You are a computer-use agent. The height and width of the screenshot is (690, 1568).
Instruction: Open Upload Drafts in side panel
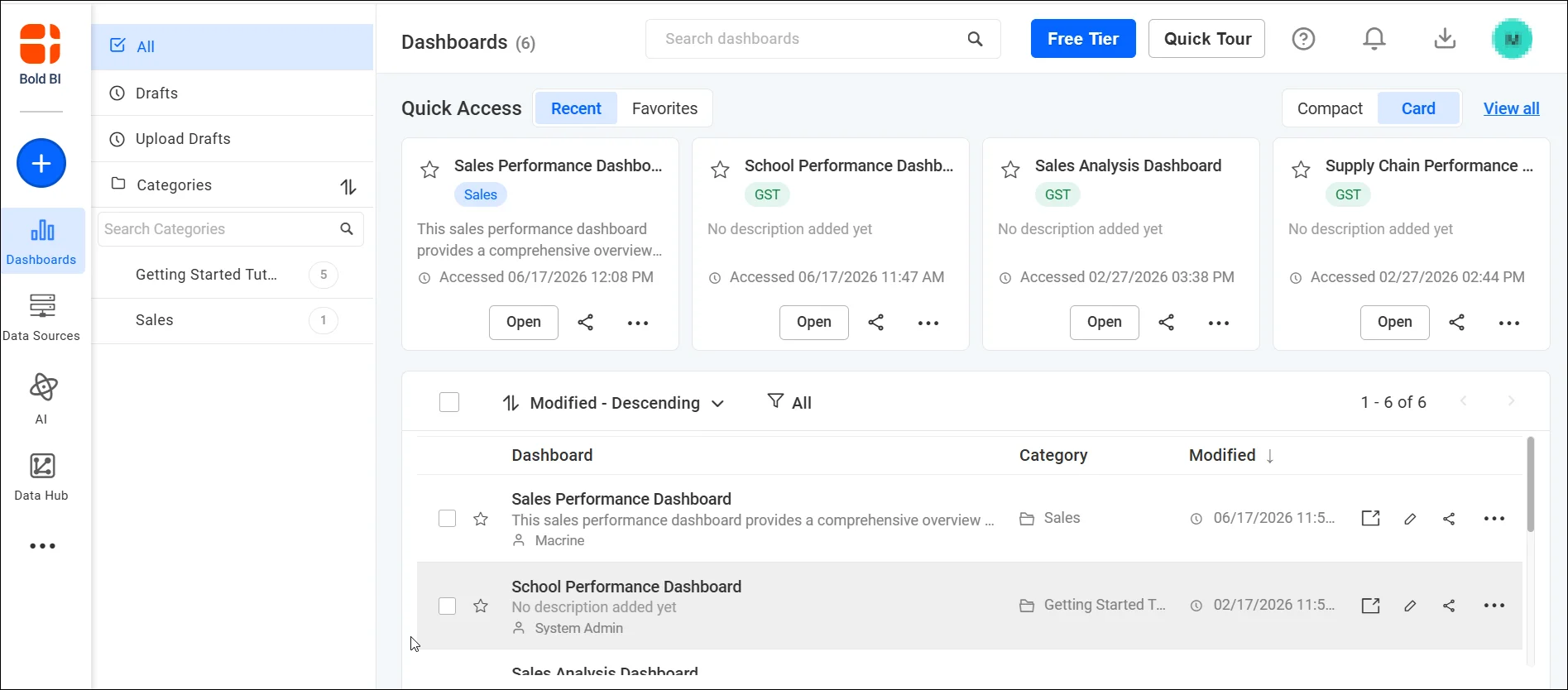coord(233,139)
